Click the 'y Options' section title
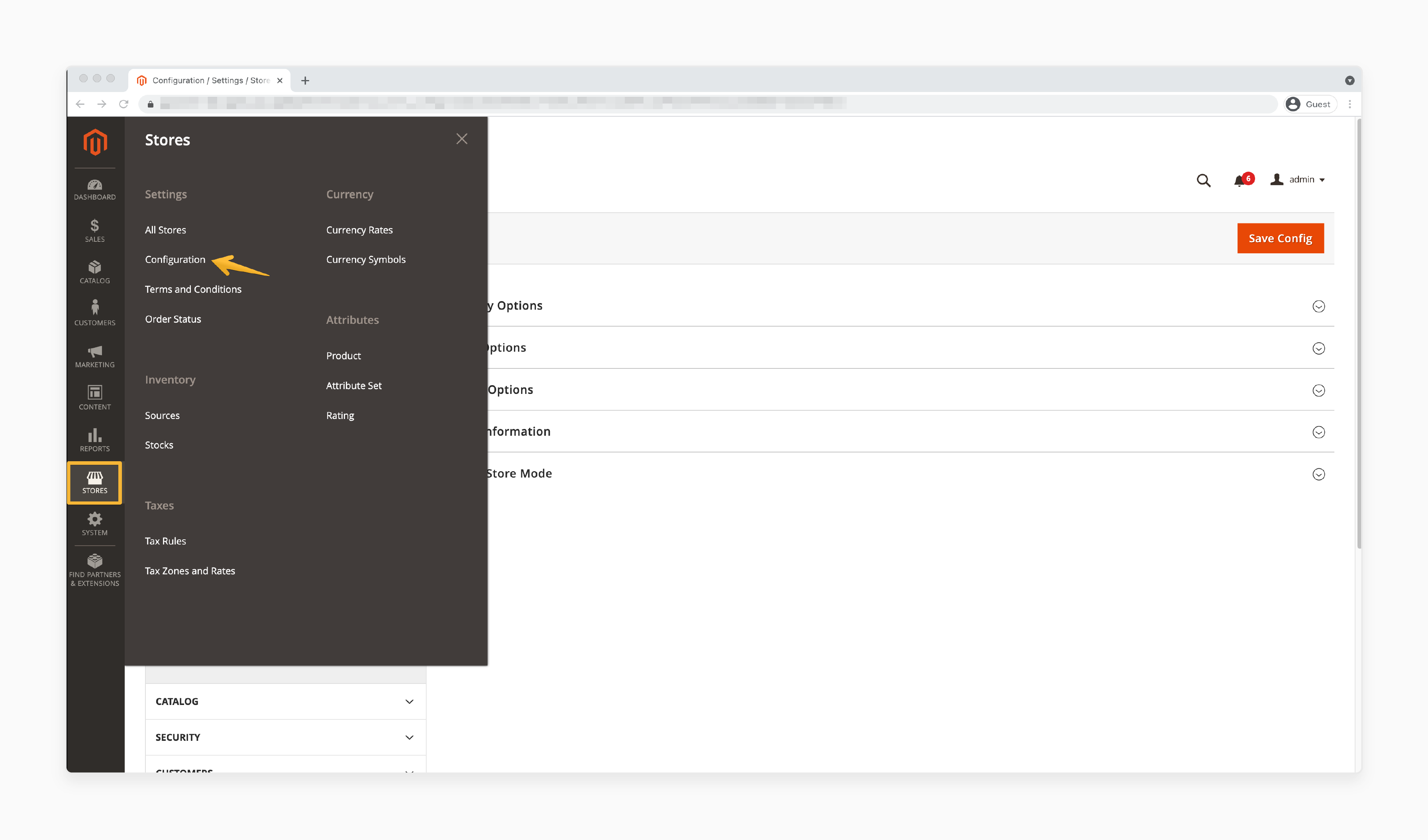The image size is (1428, 840). pos(515,306)
